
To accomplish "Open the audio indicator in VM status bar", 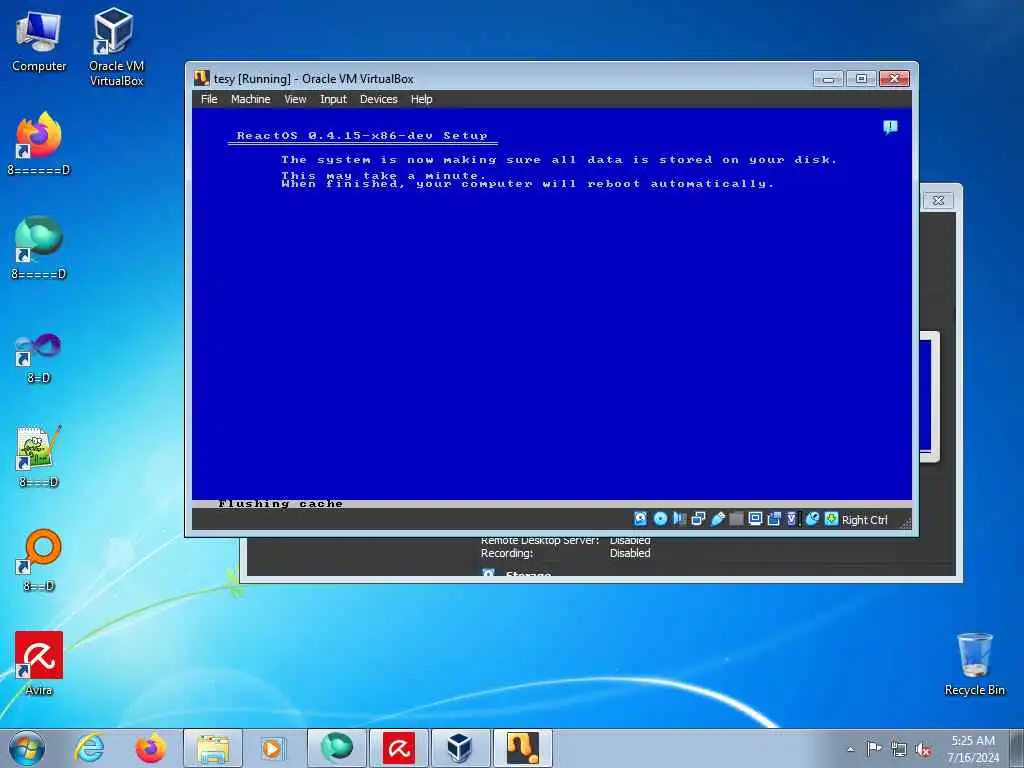I will click(x=679, y=519).
